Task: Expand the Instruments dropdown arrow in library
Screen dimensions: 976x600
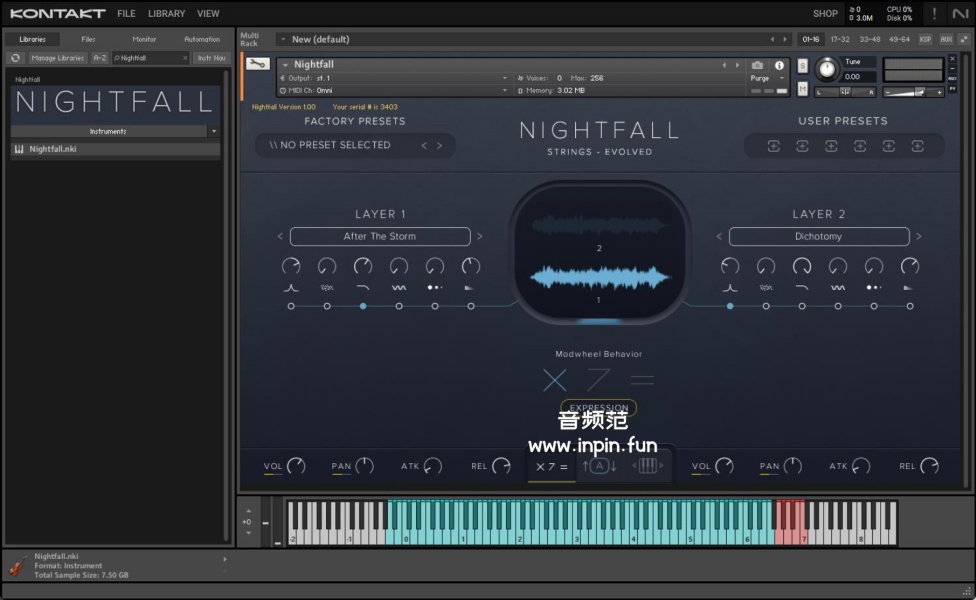Action: (214, 131)
